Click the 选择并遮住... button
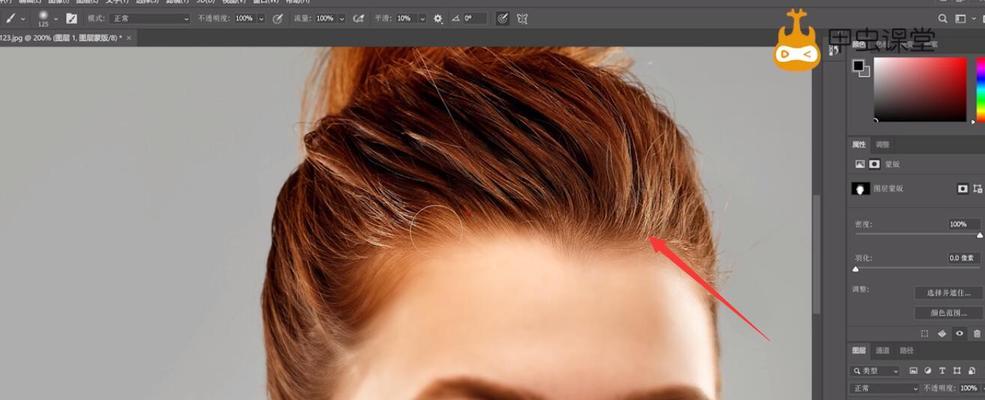985x400 pixels. (948, 293)
